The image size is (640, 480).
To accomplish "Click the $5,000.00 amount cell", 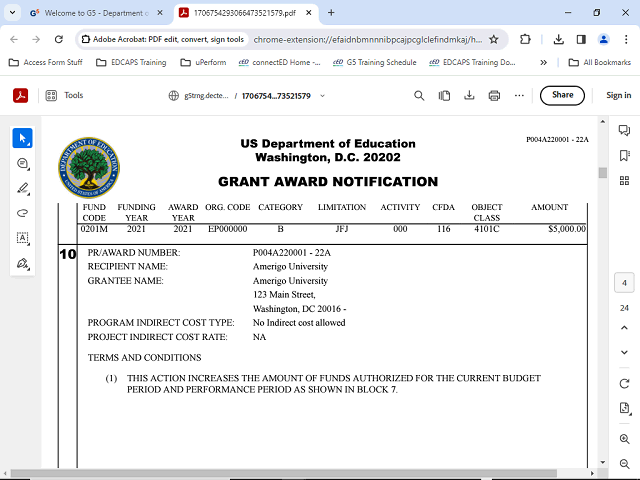I will pyautogui.click(x=567, y=229).
